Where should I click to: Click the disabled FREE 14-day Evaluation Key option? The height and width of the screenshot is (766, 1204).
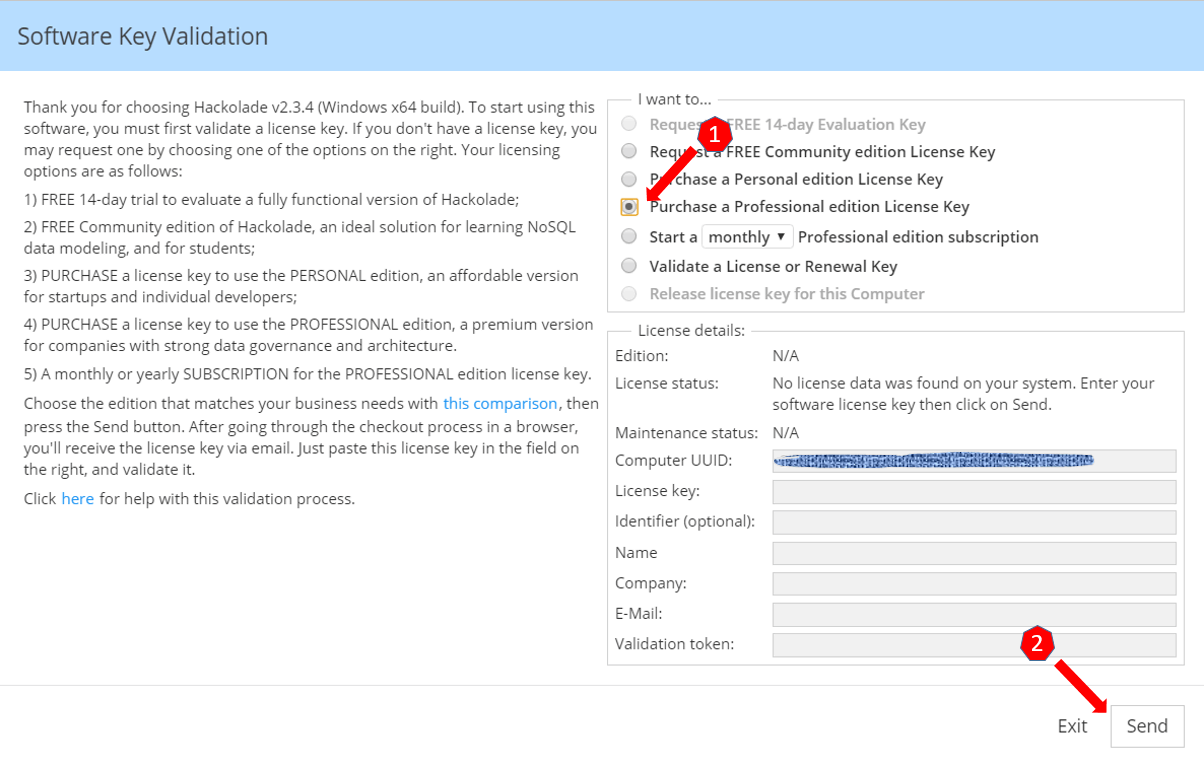pyautogui.click(x=629, y=123)
